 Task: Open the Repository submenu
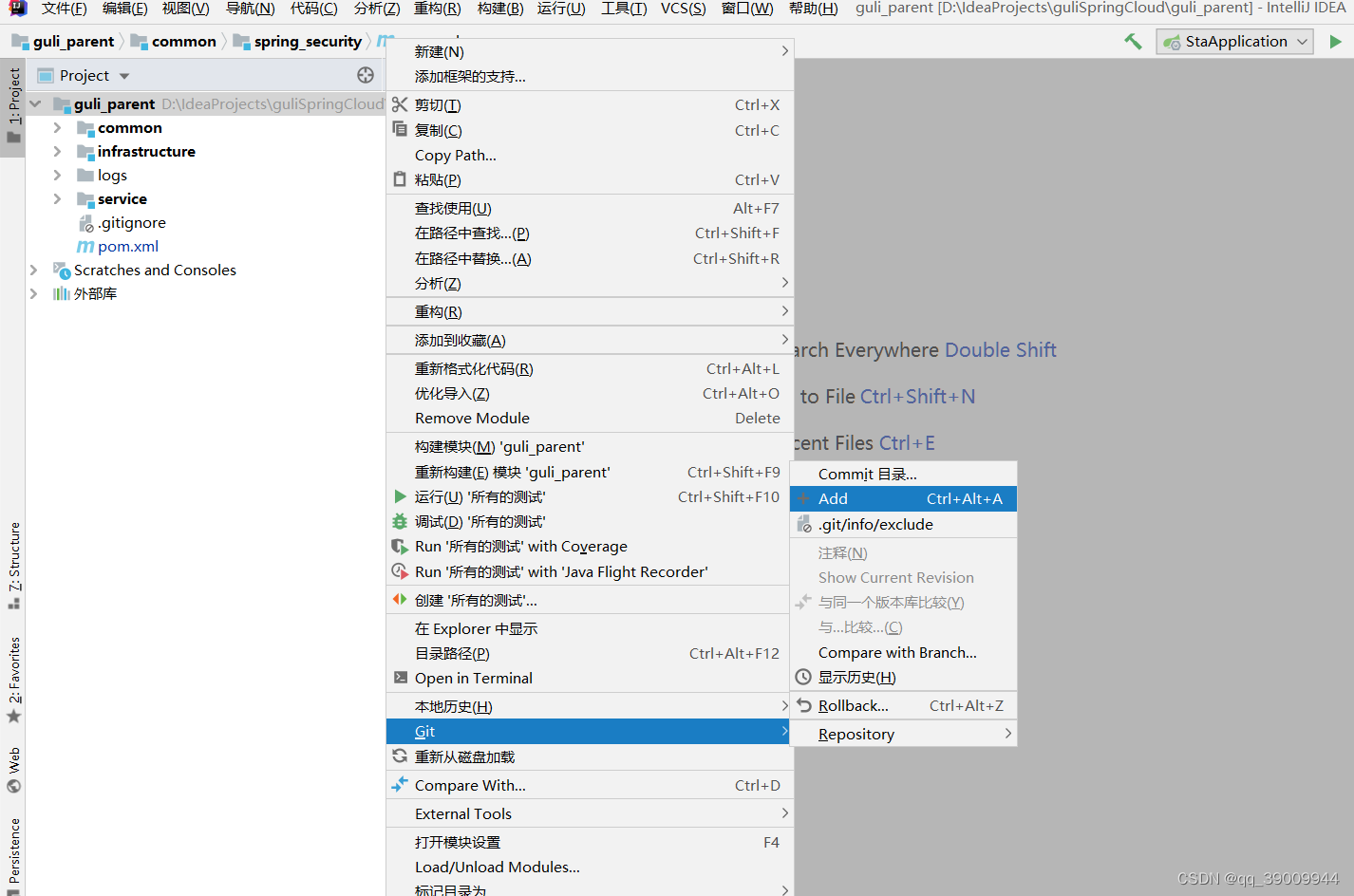click(x=903, y=734)
